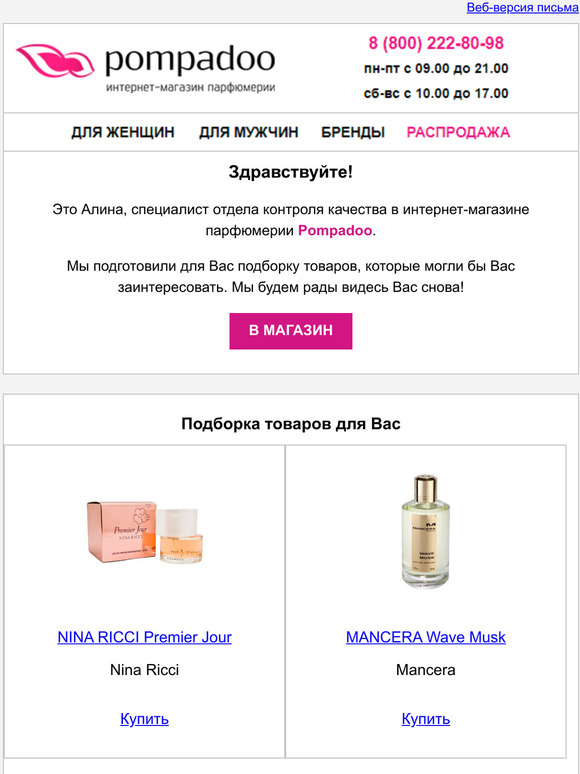Call the phone number 8 (800) 222-80-98

pyautogui.click(x=436, y=43)
